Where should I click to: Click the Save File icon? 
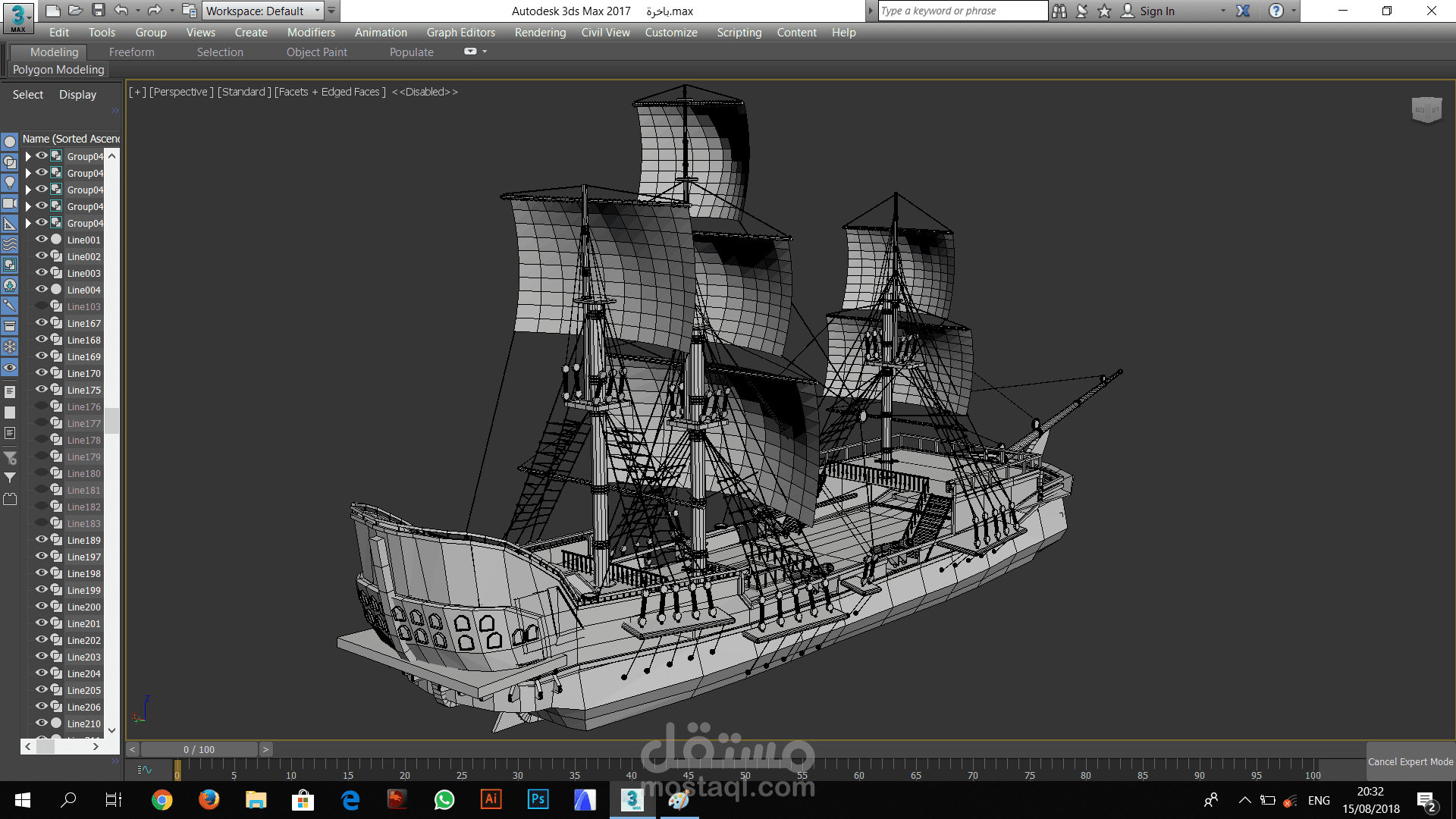click(99, 11)
